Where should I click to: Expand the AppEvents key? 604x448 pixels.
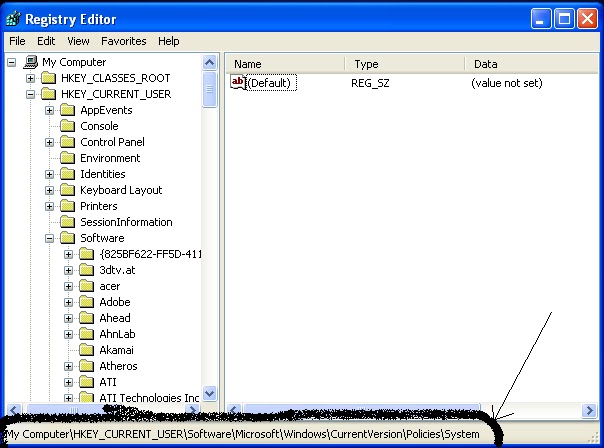(49, 111)
